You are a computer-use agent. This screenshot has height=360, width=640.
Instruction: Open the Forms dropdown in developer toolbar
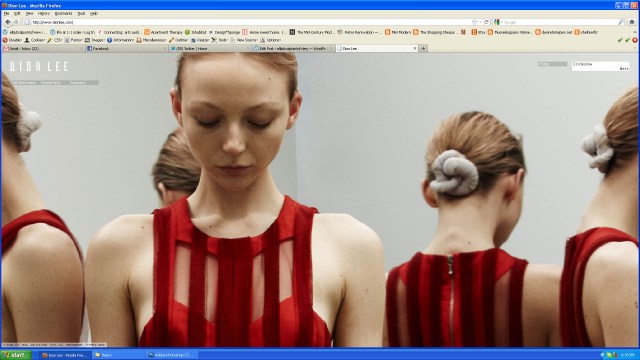pyautogui.click(x=74, y=40)
